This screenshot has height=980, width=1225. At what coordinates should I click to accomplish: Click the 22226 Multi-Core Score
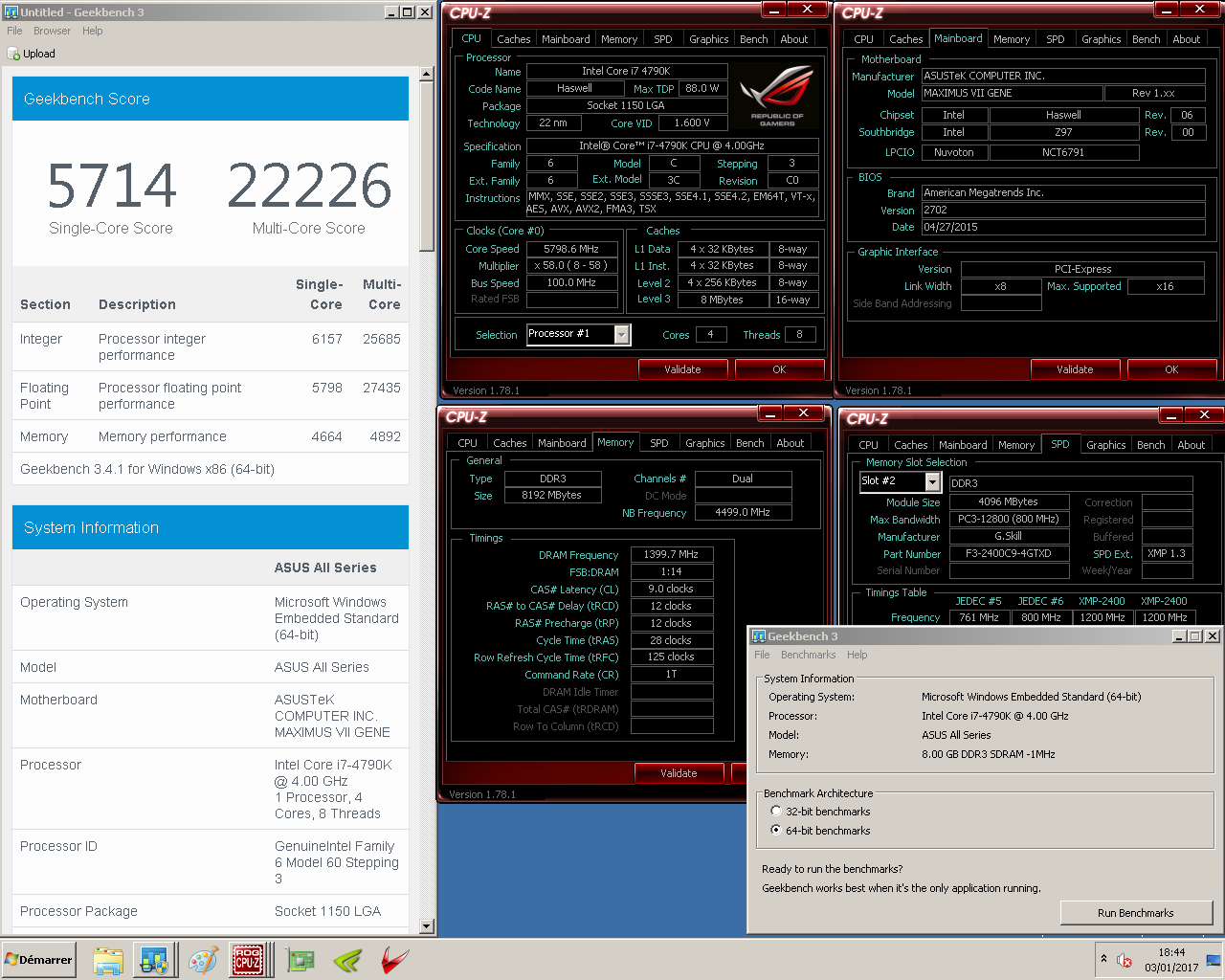pos(309,186)
